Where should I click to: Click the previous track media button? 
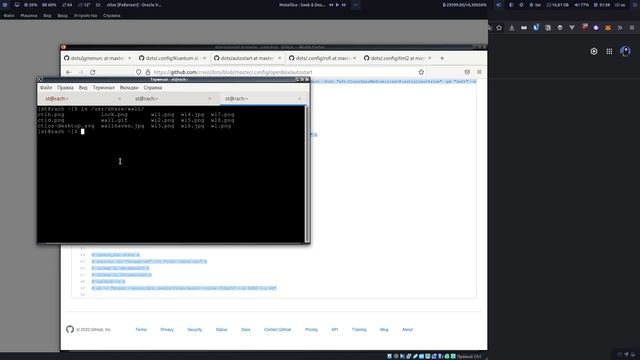331,5
